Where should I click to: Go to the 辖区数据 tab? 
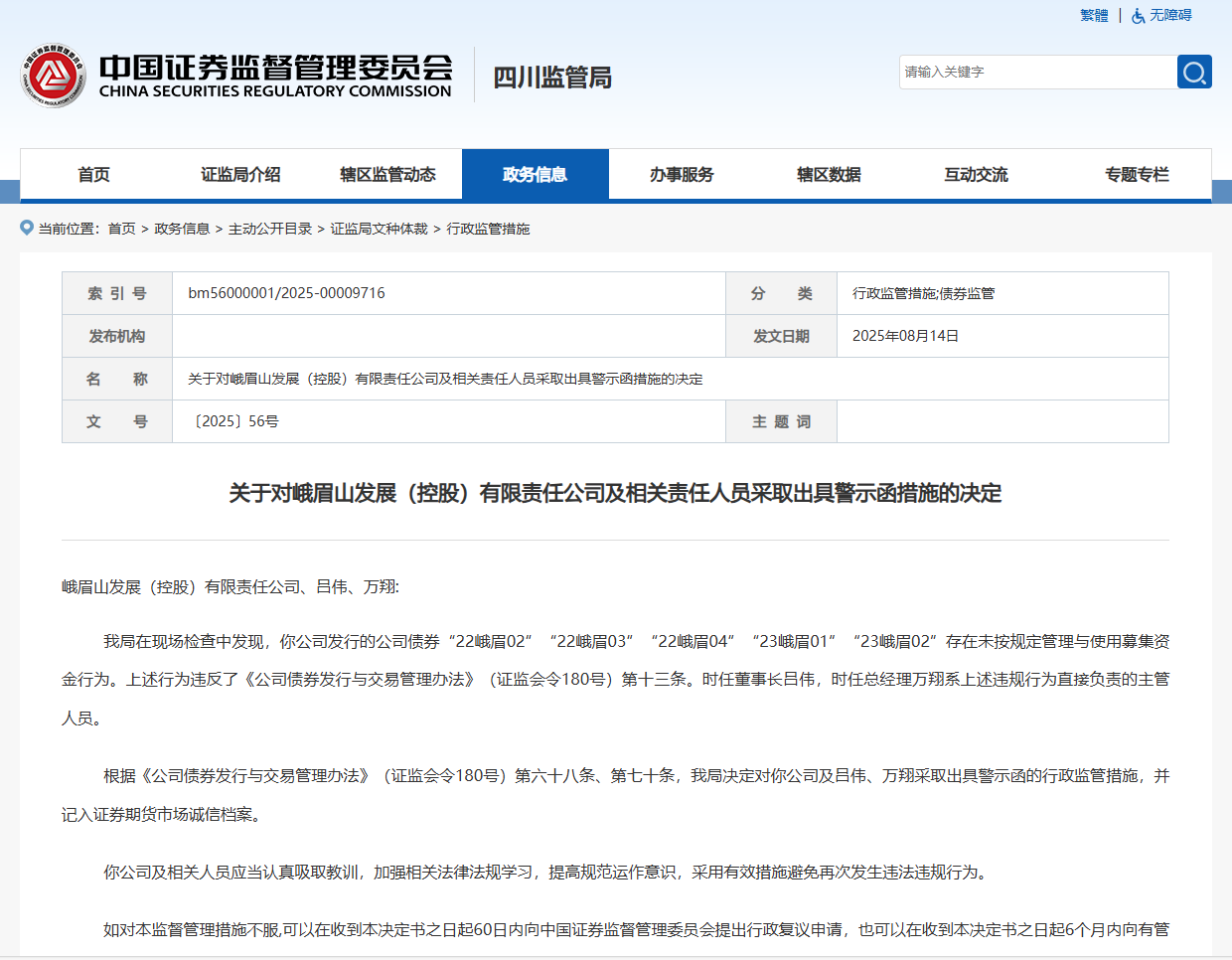point(829,175)
